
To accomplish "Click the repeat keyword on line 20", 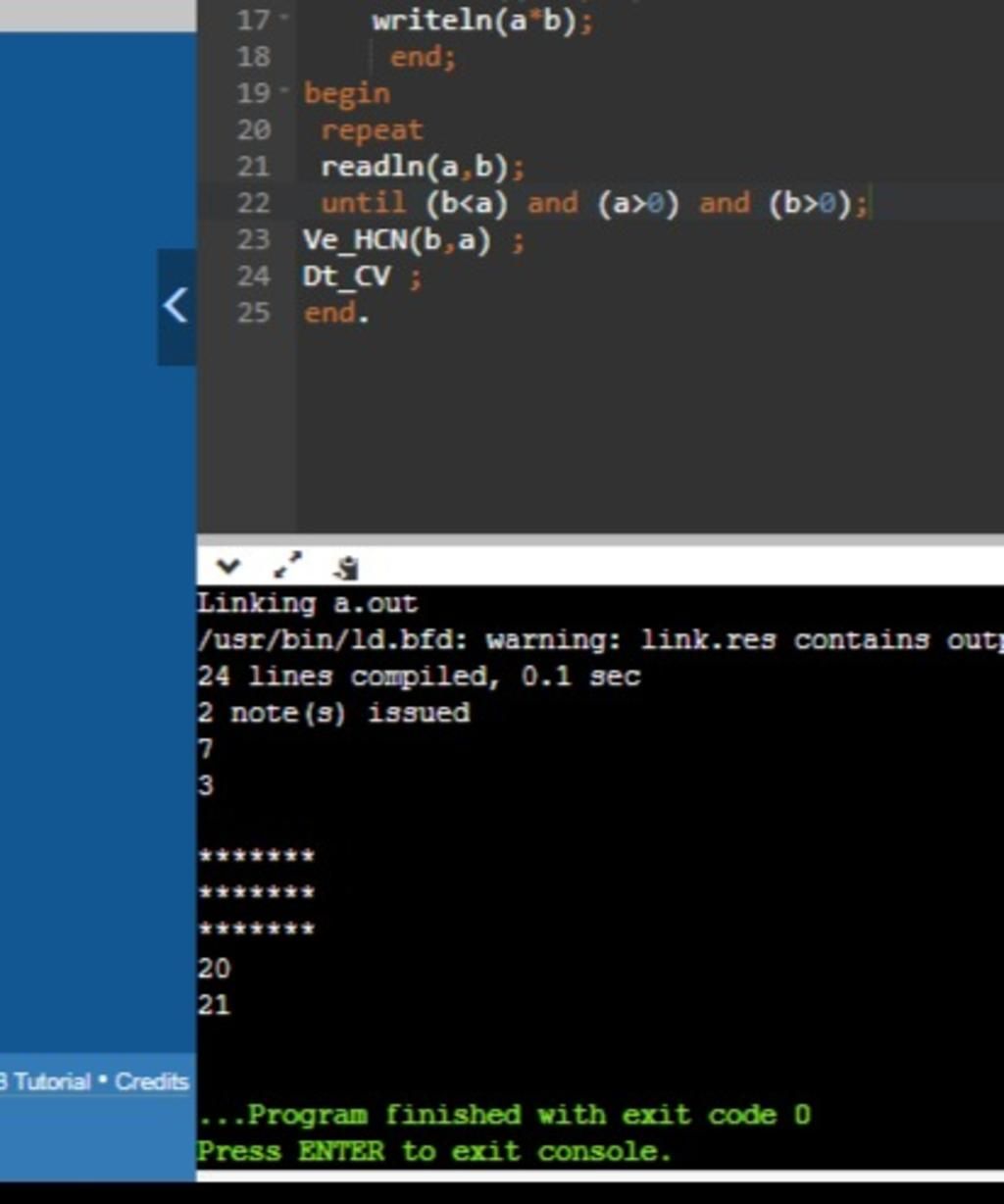I will click(372, 129).
